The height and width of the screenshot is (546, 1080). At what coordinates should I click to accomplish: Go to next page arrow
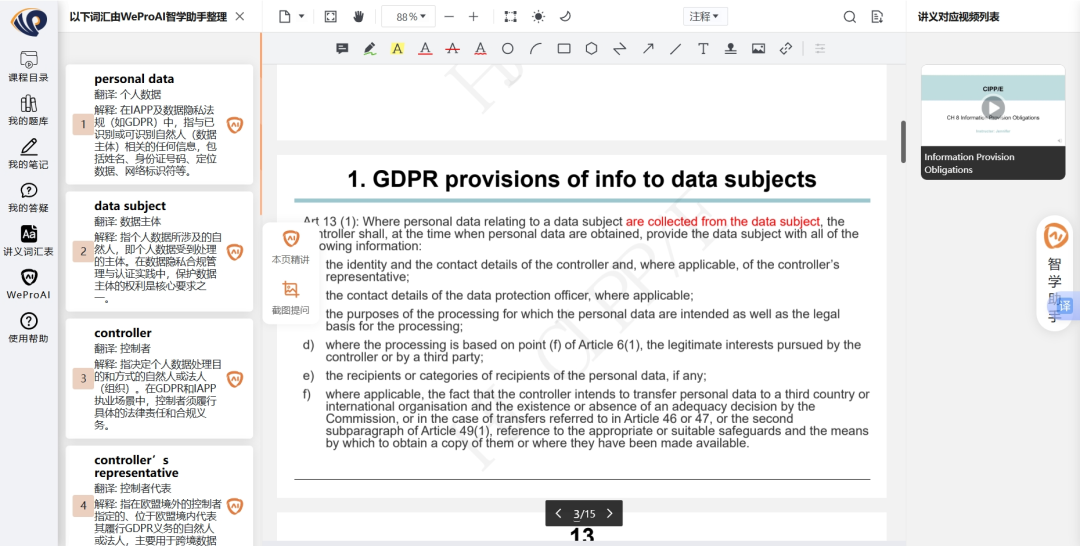[610, 513]
